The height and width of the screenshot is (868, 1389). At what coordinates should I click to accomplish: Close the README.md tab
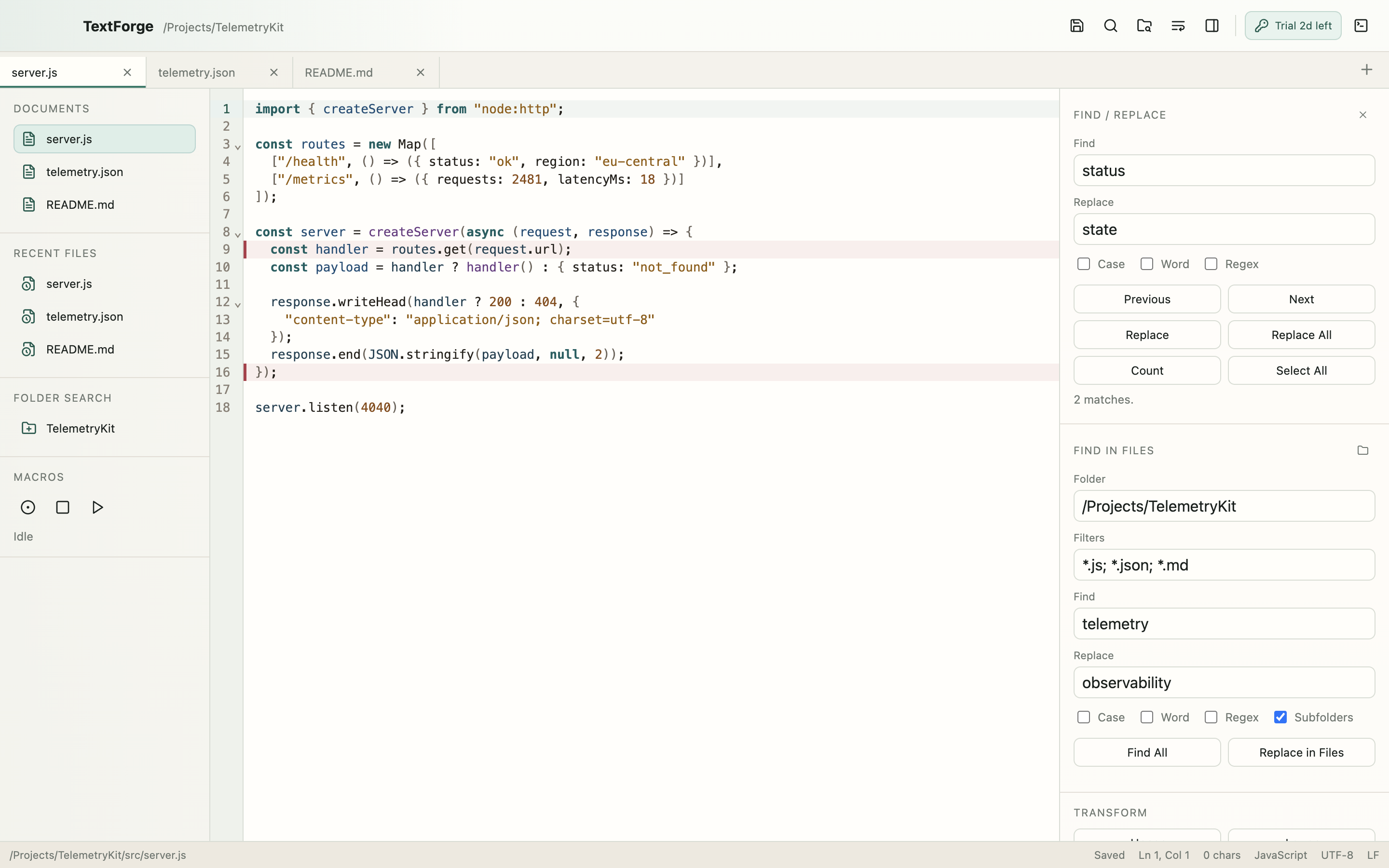(421, 72)
